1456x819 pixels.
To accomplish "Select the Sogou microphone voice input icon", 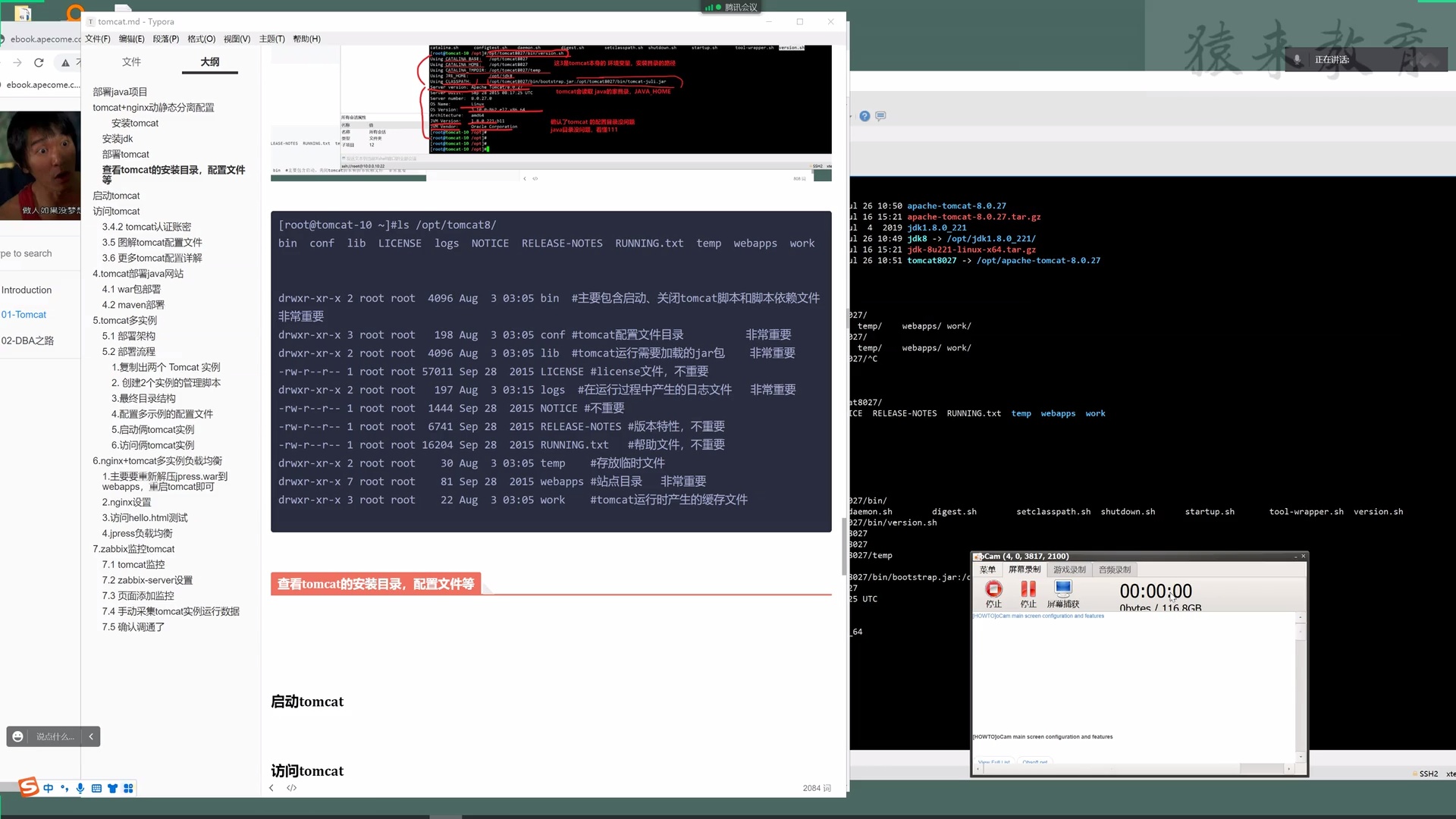I will [x=80, y=789].
